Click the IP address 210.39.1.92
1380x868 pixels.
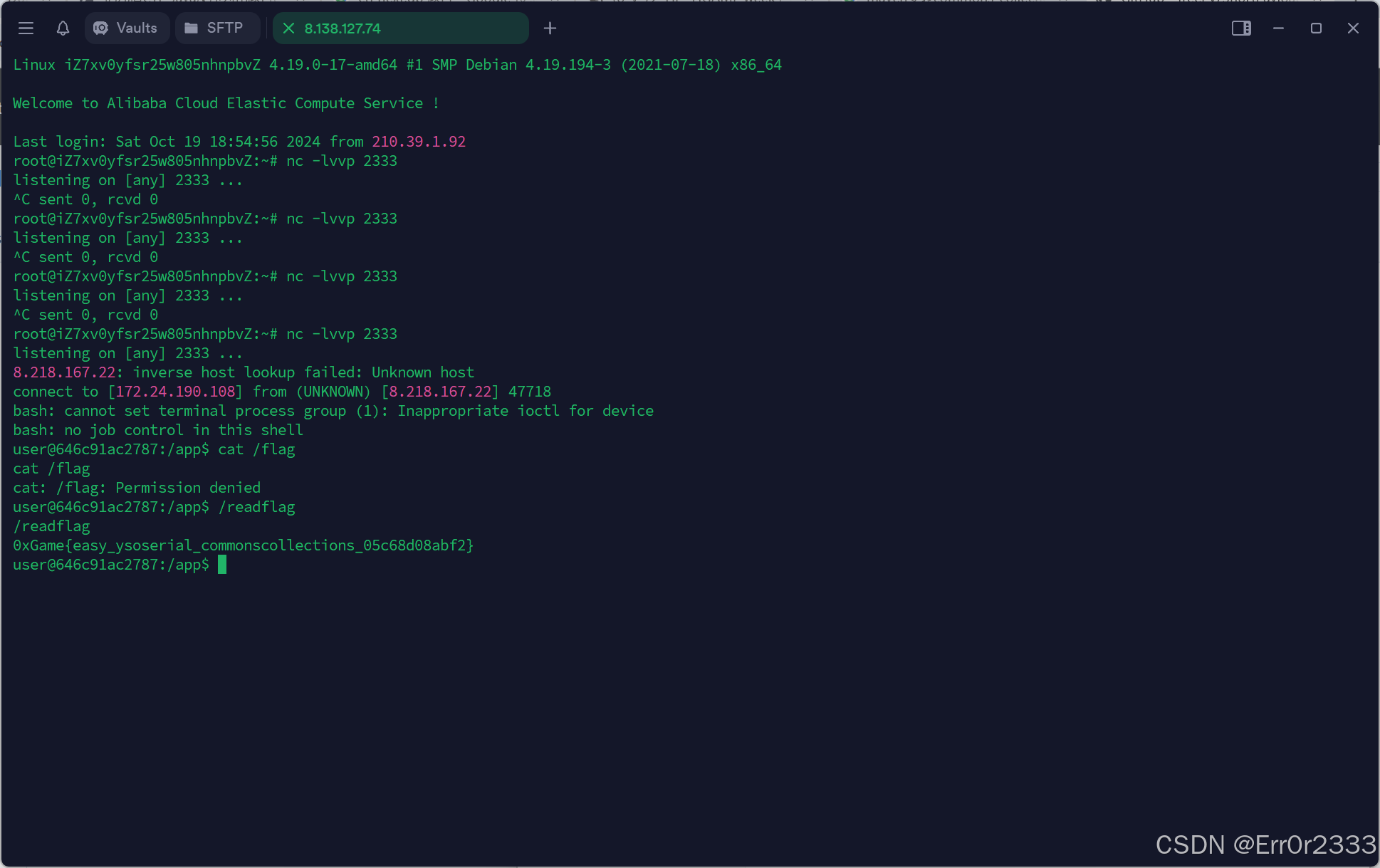coord(419,141)
